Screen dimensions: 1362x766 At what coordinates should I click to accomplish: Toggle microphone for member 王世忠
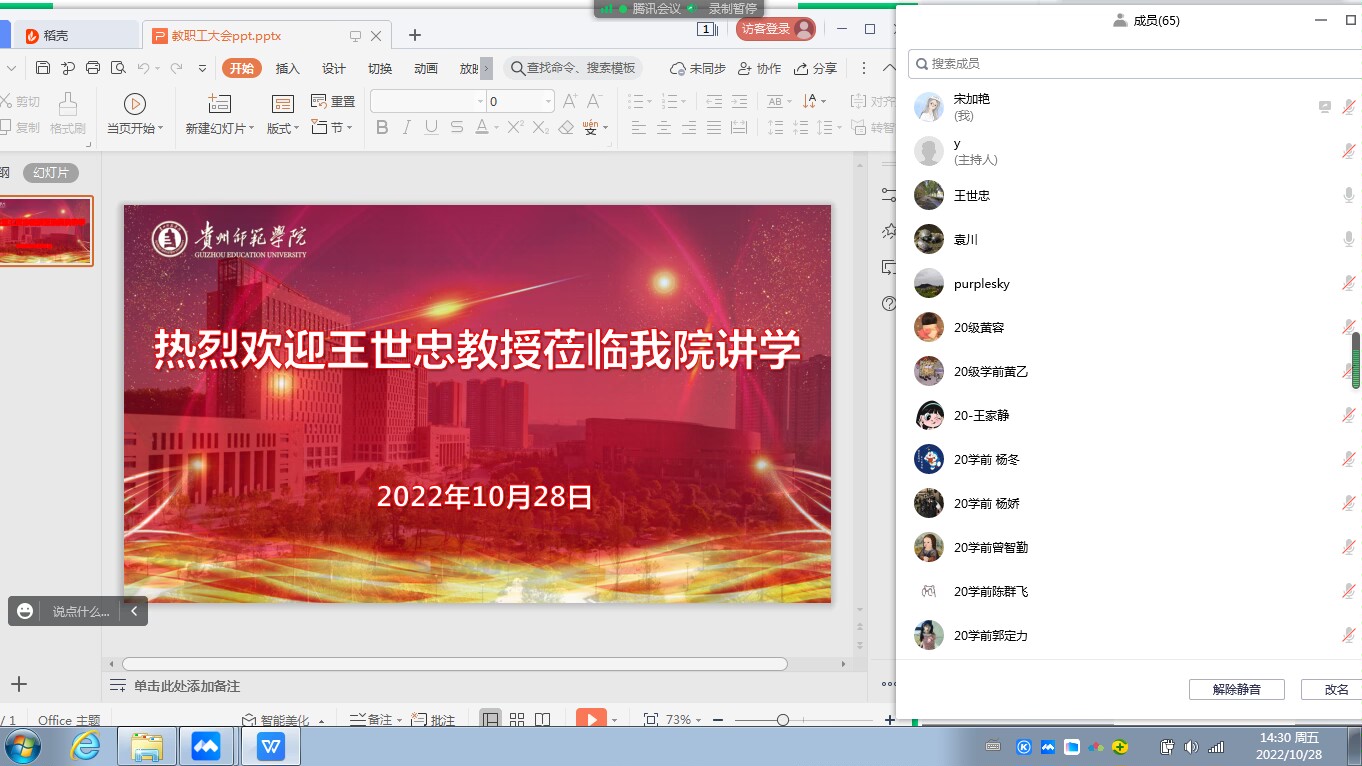[1349, 195]
